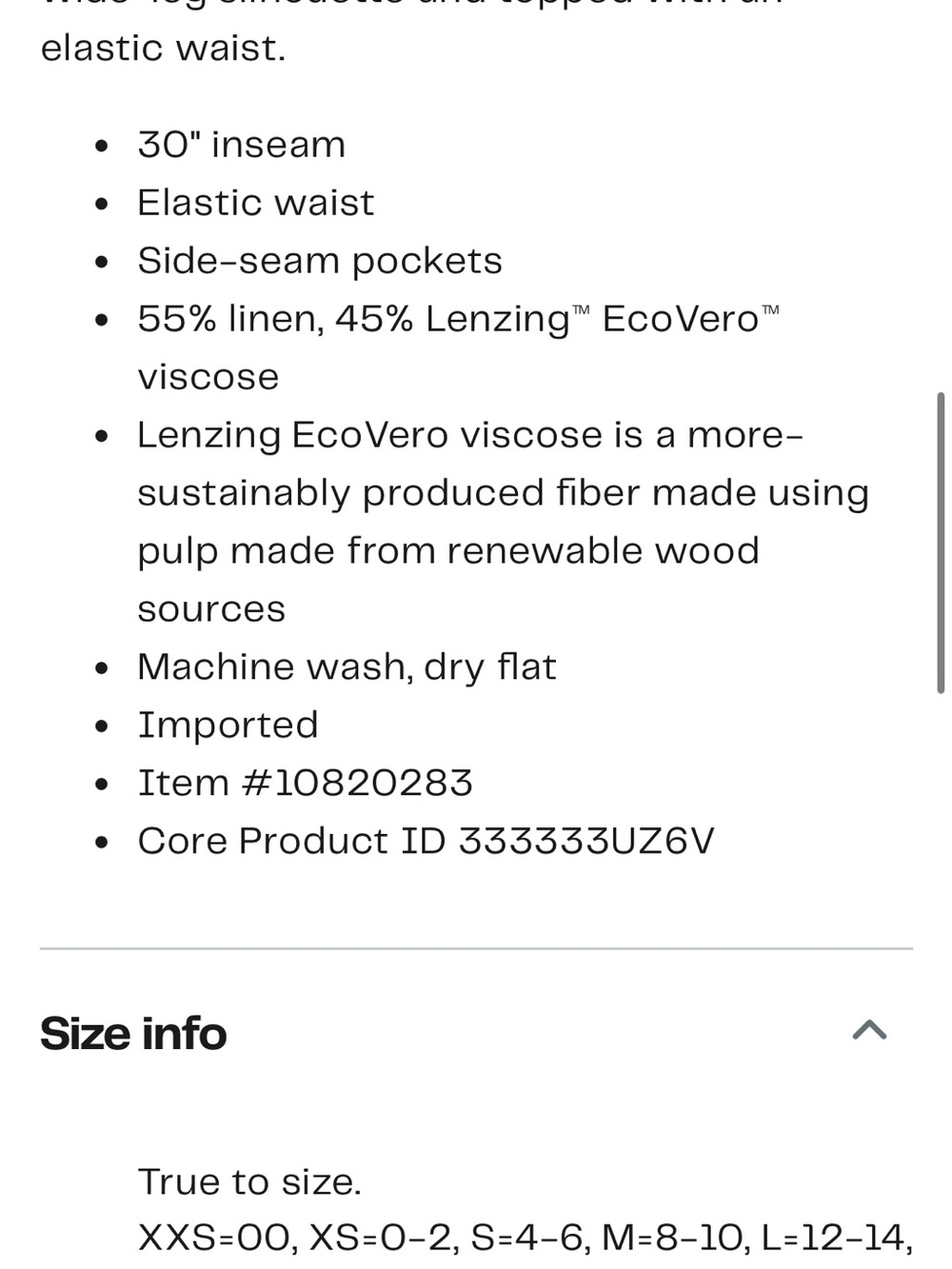Click the EcoVero trademark text
The height and width of the screenshot is (1269, 952).
tap(691, 319)
